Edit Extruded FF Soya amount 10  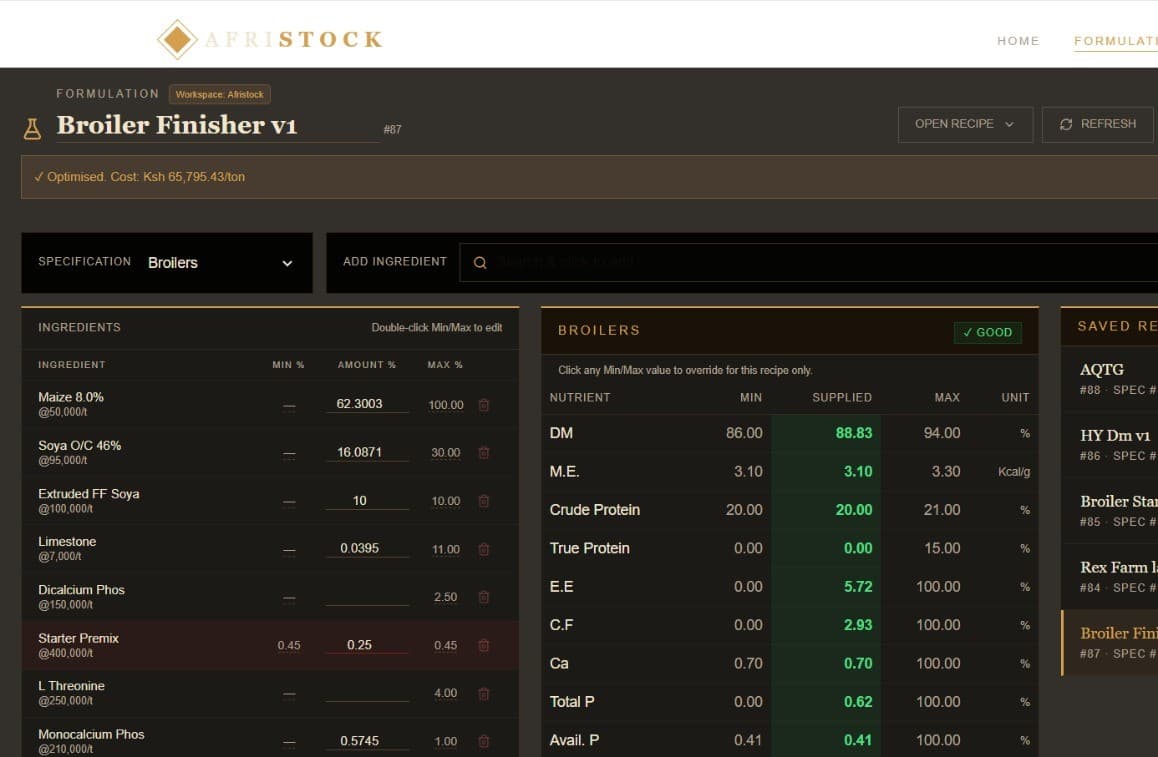(367, 500)
